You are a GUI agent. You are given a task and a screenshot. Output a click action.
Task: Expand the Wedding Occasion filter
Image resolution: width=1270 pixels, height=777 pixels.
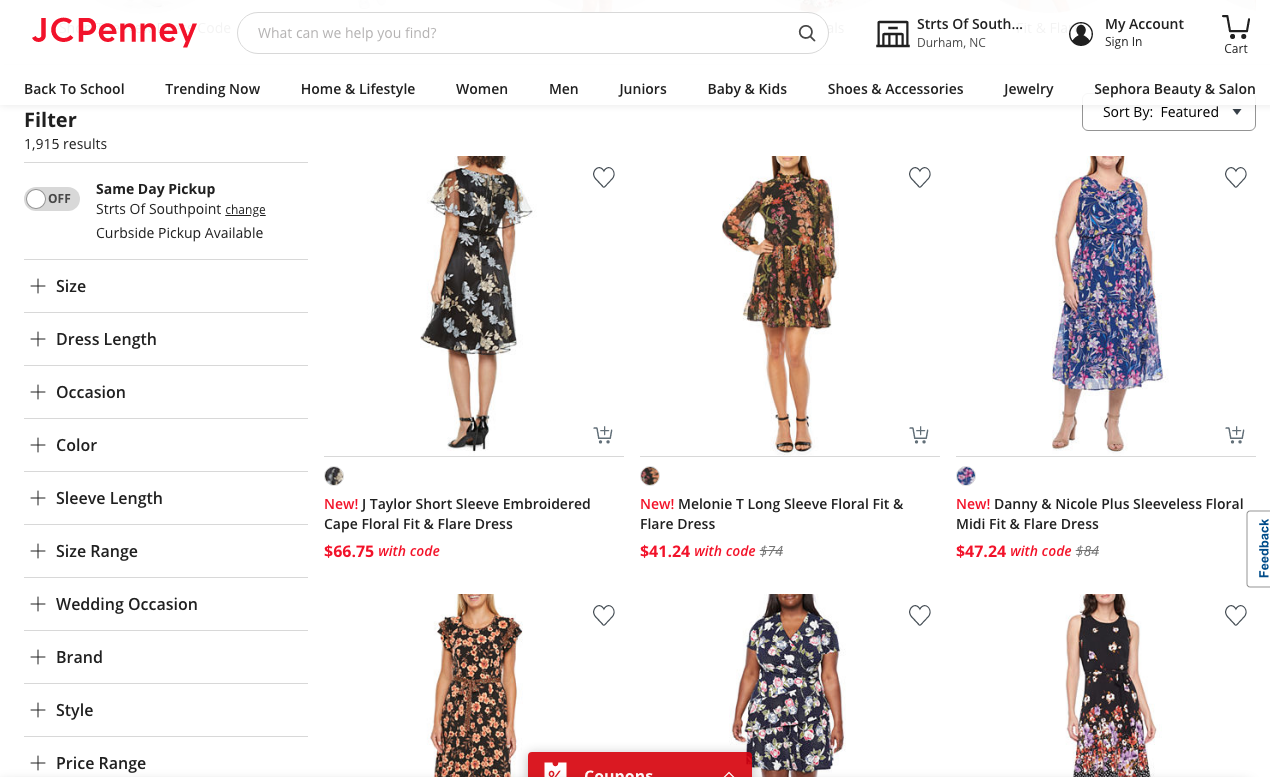(166, 604)
